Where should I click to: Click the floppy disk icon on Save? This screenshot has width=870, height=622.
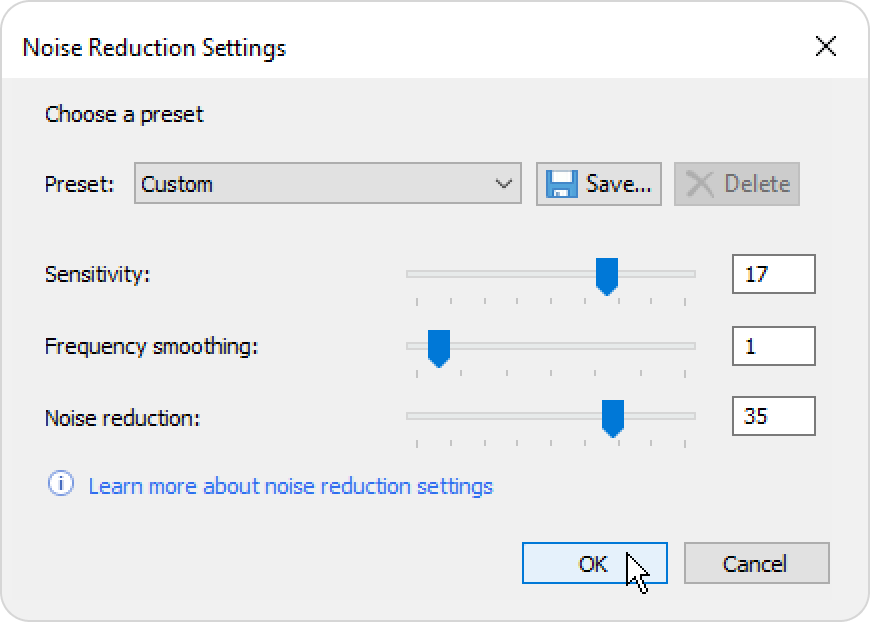point(562,184)
